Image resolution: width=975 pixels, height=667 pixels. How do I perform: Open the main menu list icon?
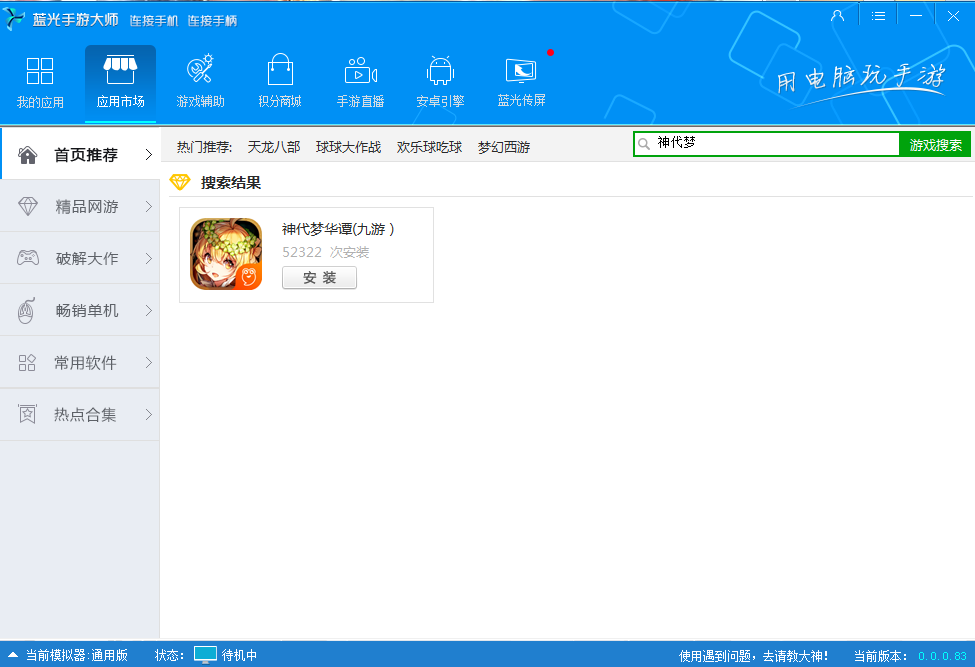[878, 16]
